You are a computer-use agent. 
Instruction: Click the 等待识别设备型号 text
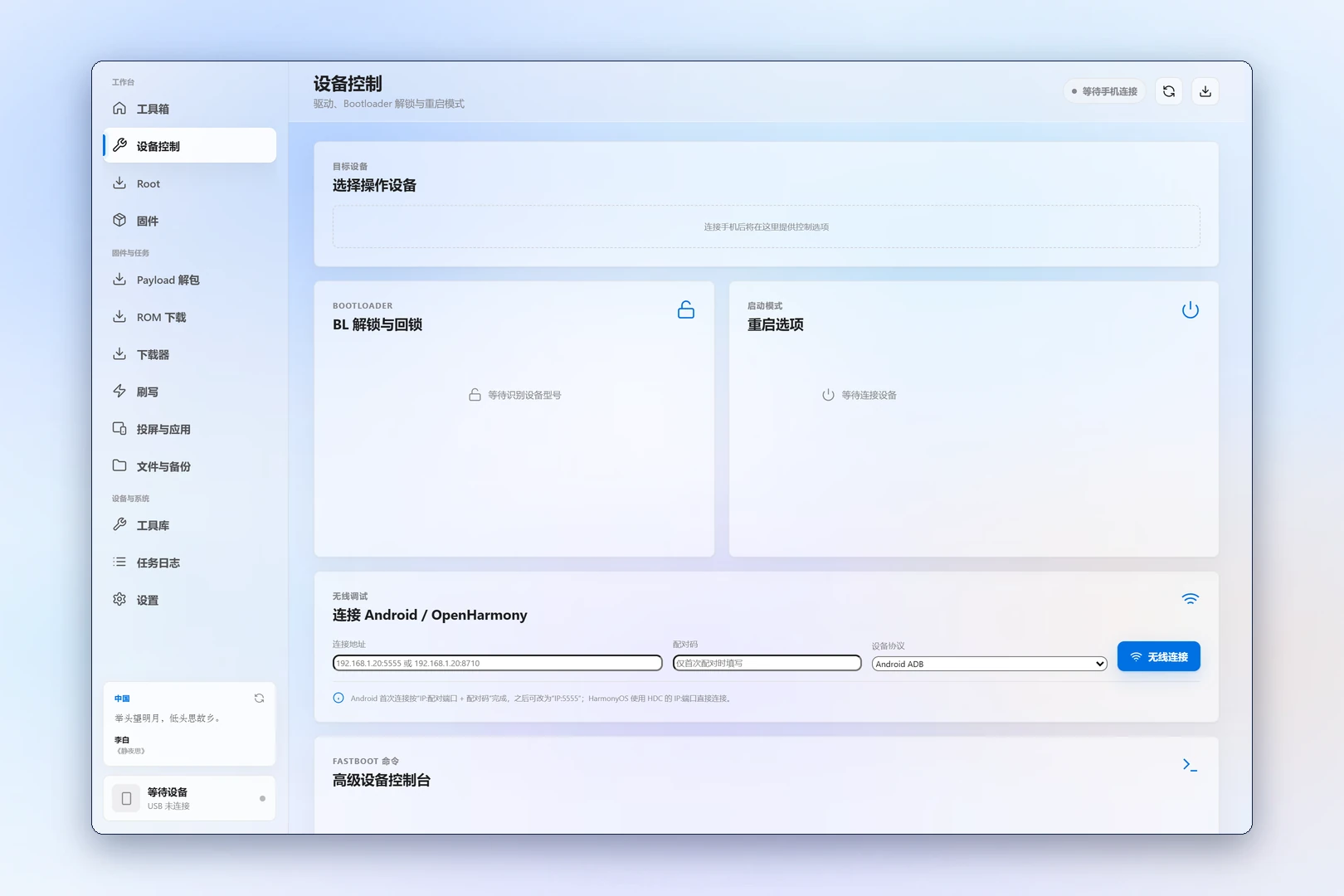point(524,395)
